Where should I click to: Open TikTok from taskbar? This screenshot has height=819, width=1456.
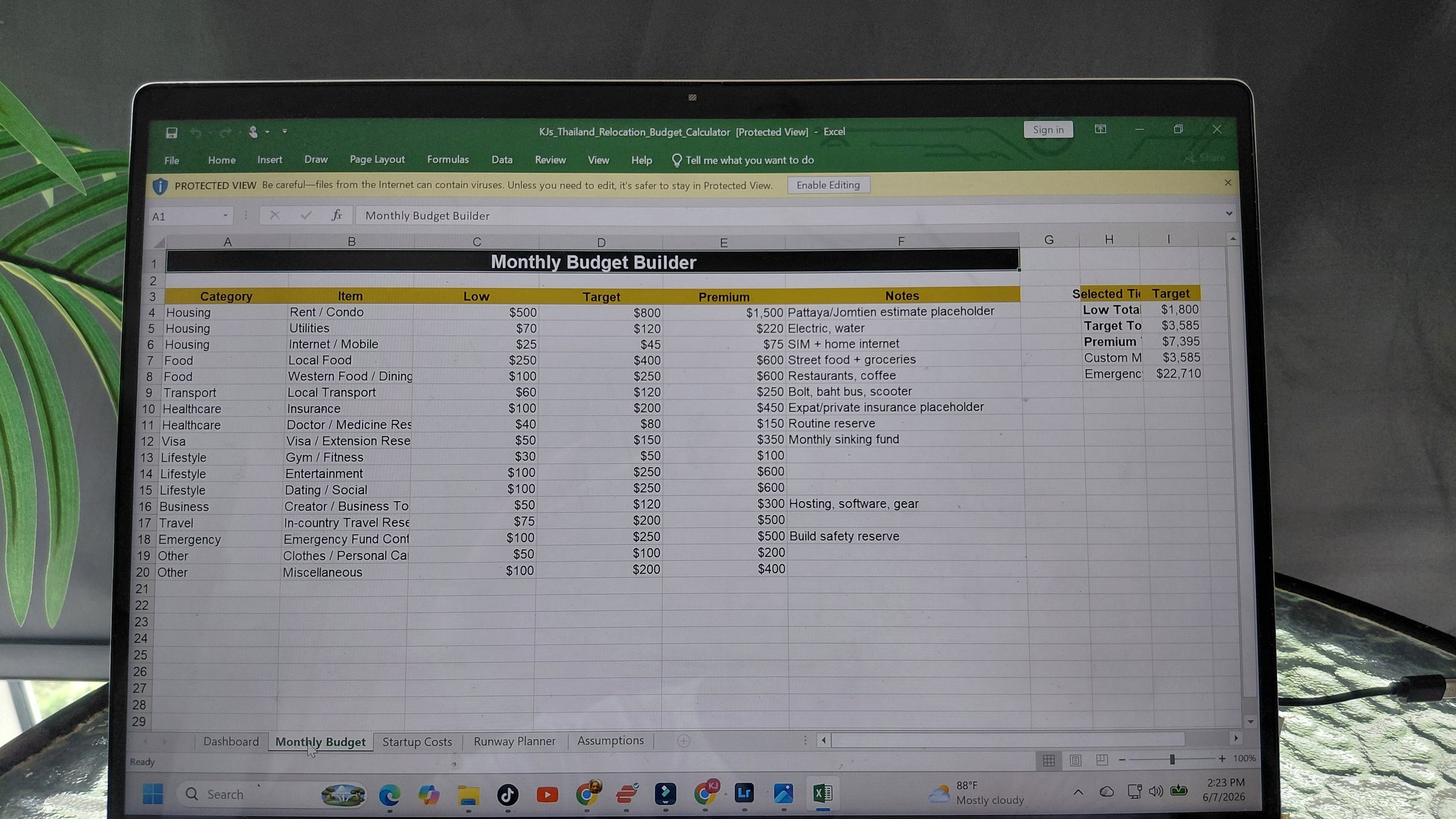pos(507,795)
